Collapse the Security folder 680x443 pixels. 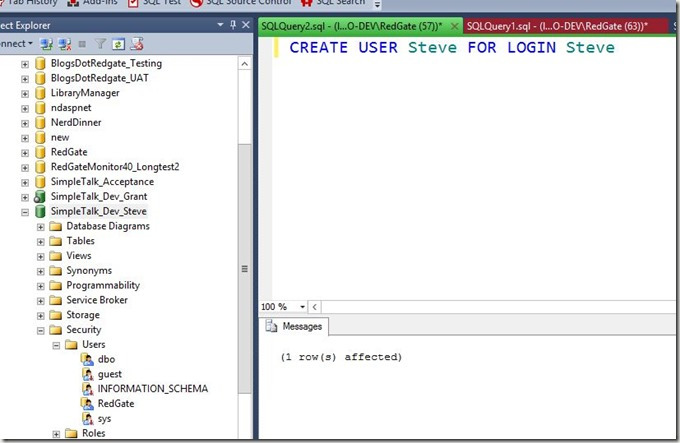pos(41,331)
